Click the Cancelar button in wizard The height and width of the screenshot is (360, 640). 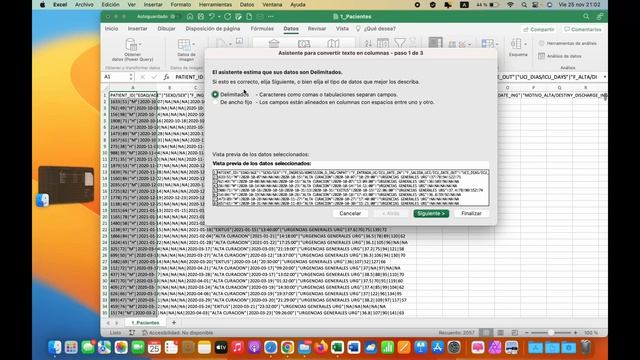[x=350, y=213]
